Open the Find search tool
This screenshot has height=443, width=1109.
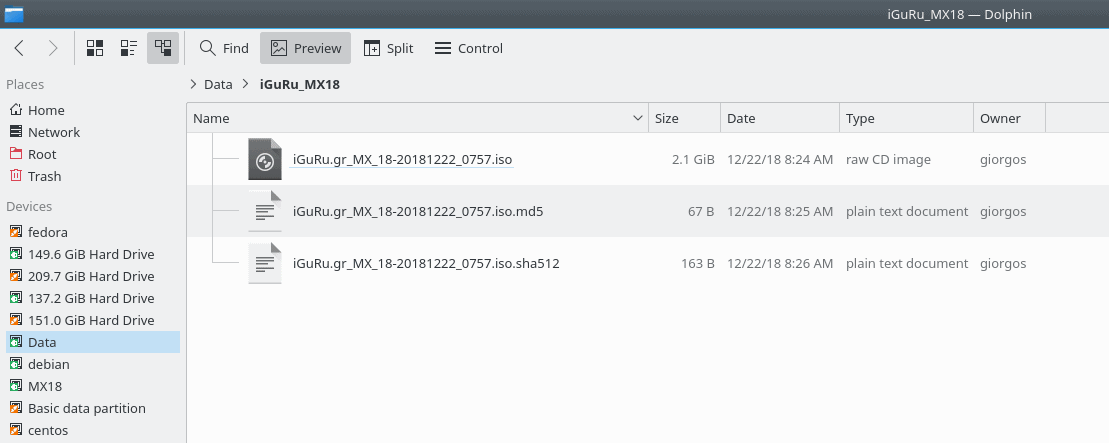pyautogui.click(x=224, y=48)
